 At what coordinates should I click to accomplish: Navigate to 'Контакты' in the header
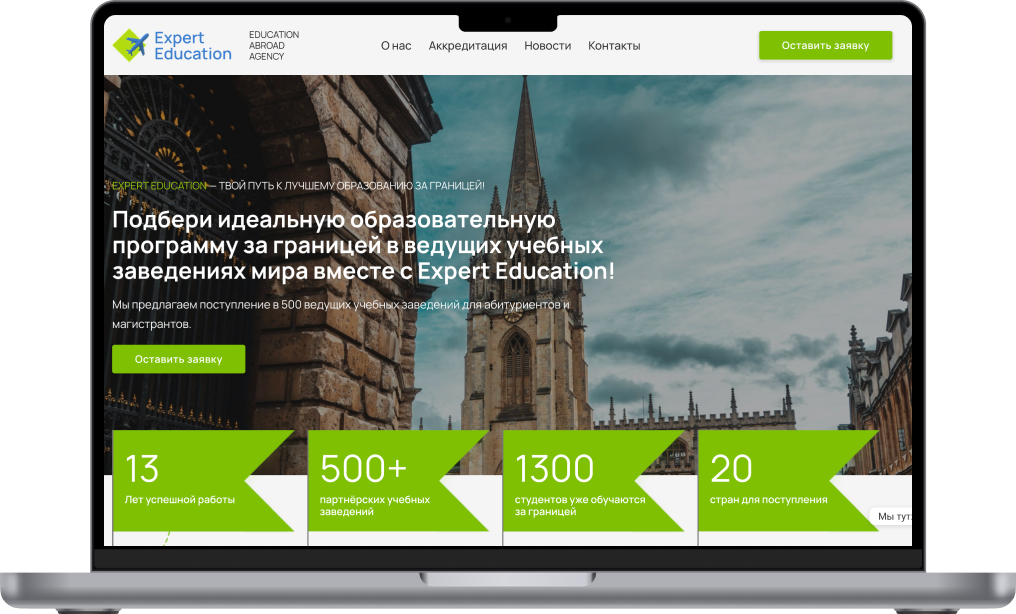coord(614,46)
